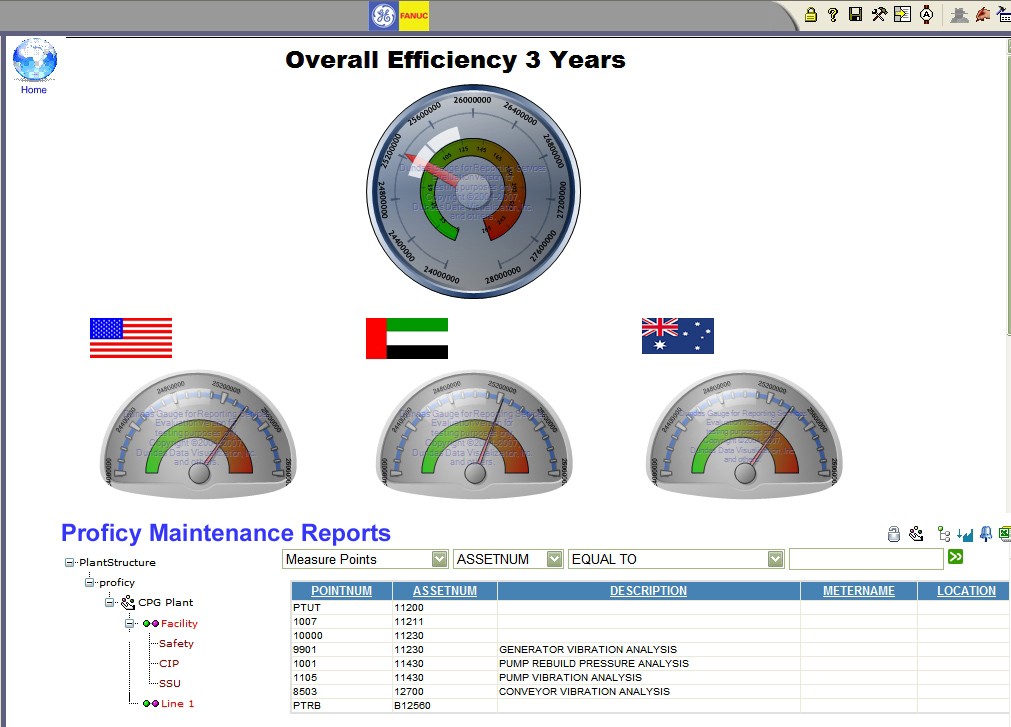This screenshot has width=1011, height=727.
Task: Click the GE logo in the header
Action: pos(384,15)
